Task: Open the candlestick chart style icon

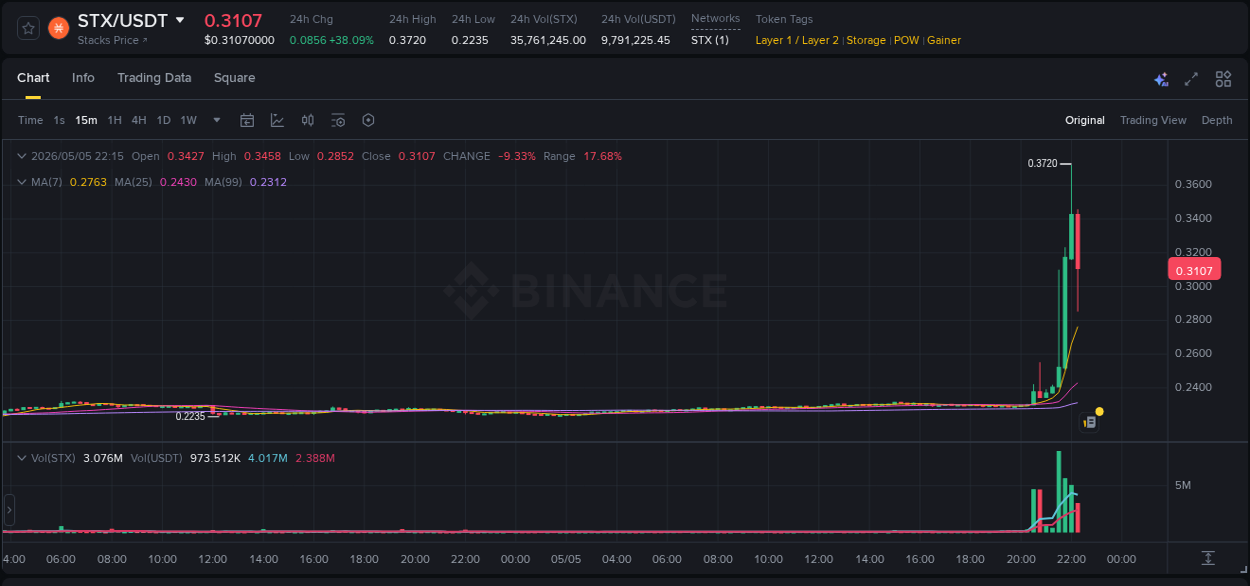Action: (308, 120)
